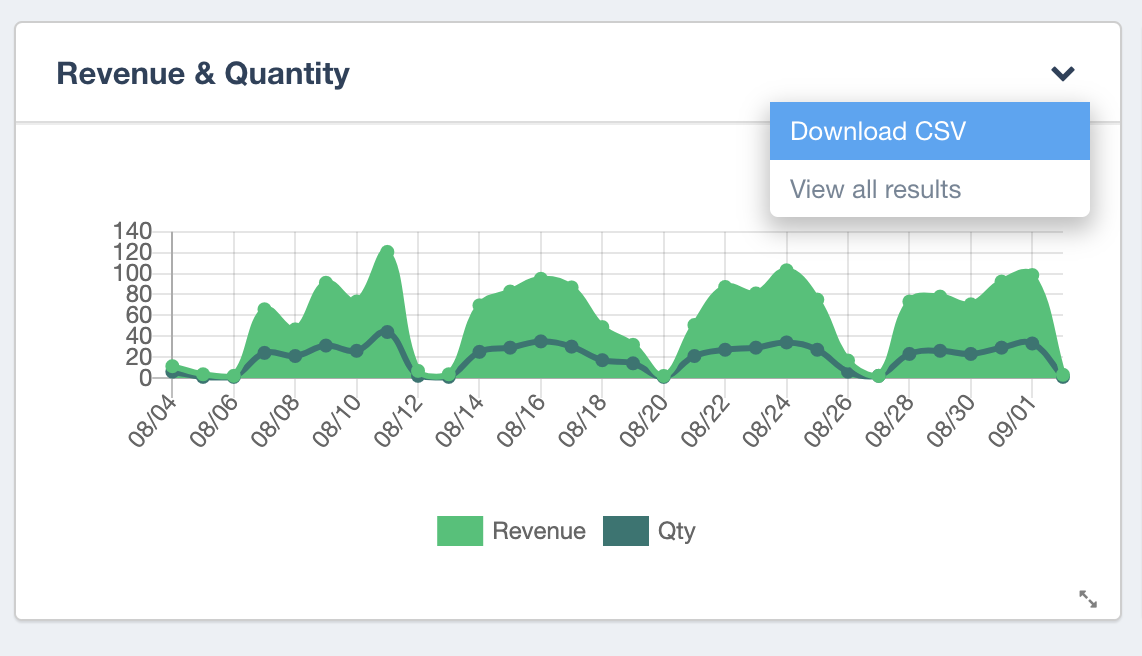The image size is (1142, 656).
Task: Toggle Qty series via its legend label
Action: click(676, 531)
